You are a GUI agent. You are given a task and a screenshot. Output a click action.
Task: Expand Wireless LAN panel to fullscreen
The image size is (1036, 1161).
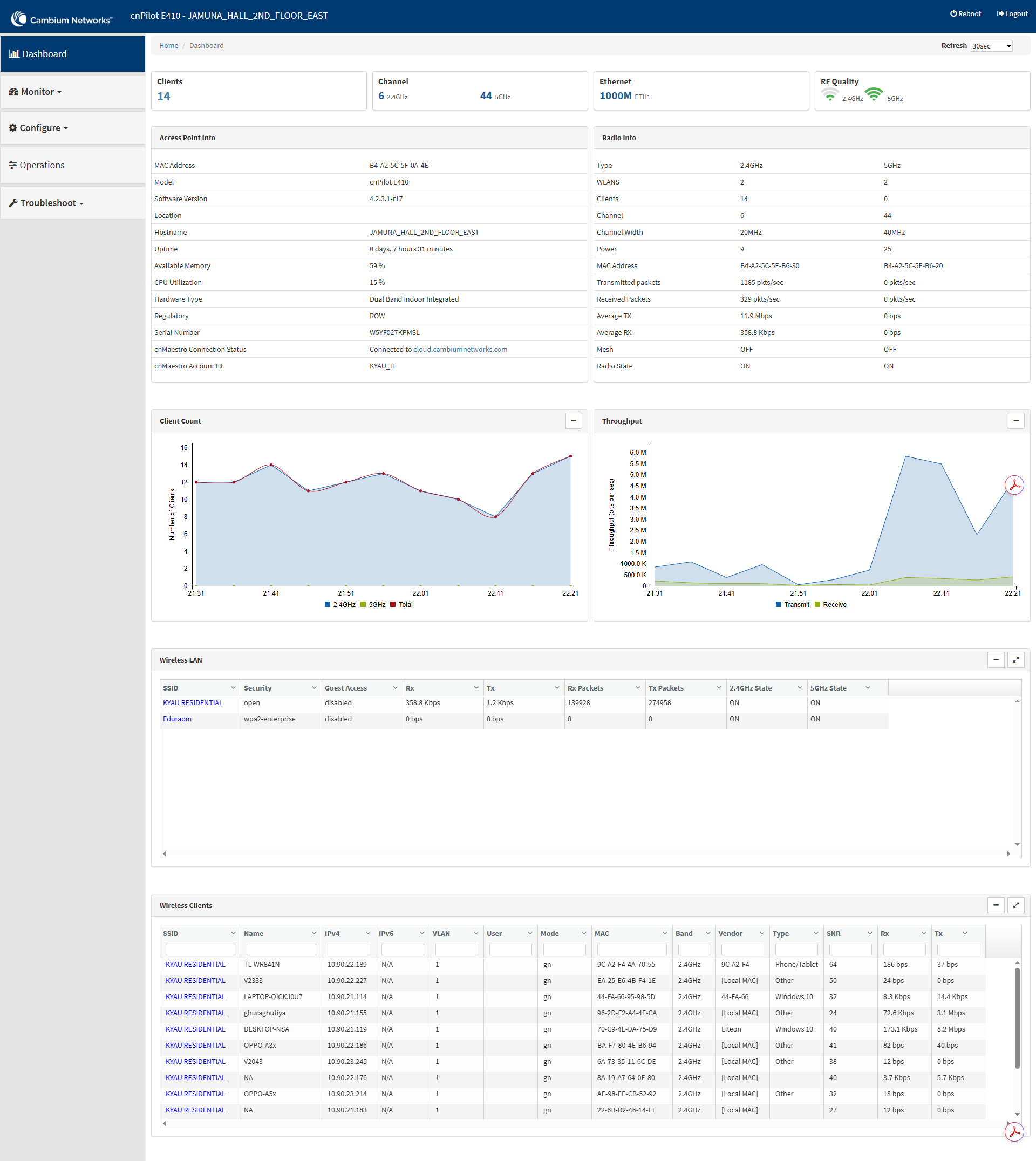tap(1015, 660)
